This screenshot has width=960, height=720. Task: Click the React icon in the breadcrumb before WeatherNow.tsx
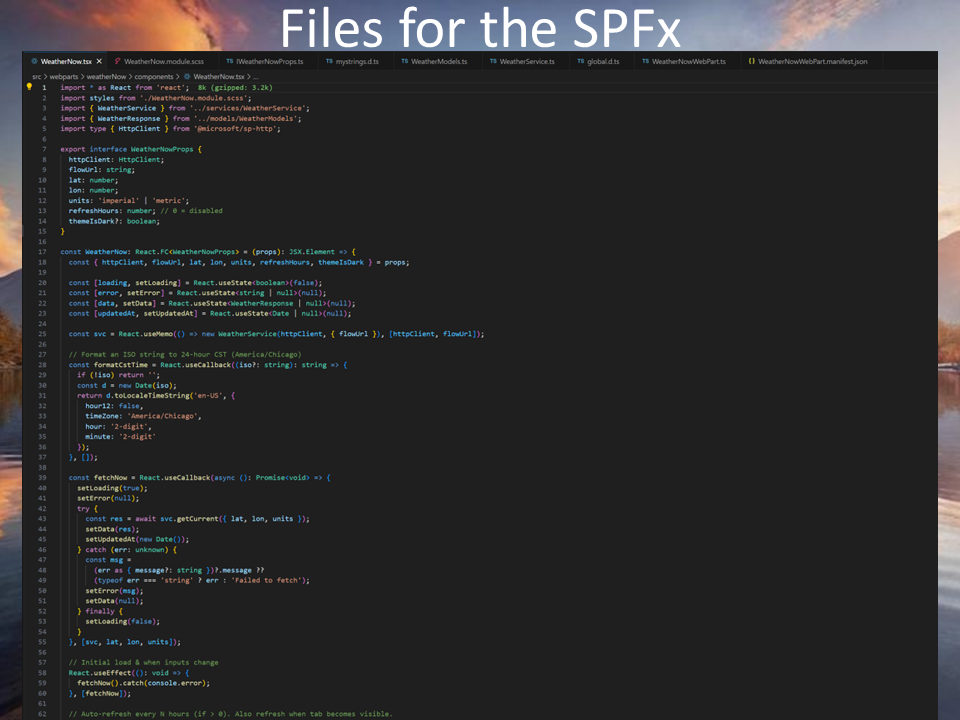pos(187,77)
